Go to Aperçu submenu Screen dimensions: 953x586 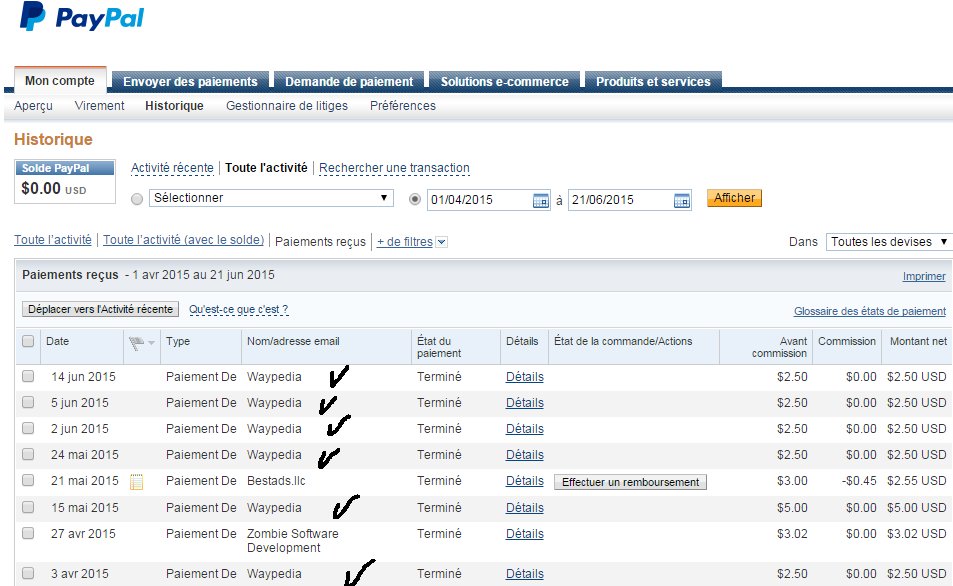coord(33,106)
